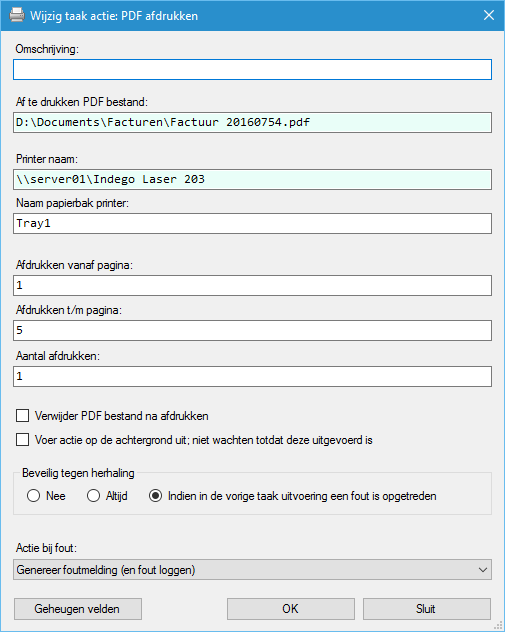Viewport: 505px width, 632px height.
Task: Open the Actie bij fout dropdown
Action: tap(252, 570)
